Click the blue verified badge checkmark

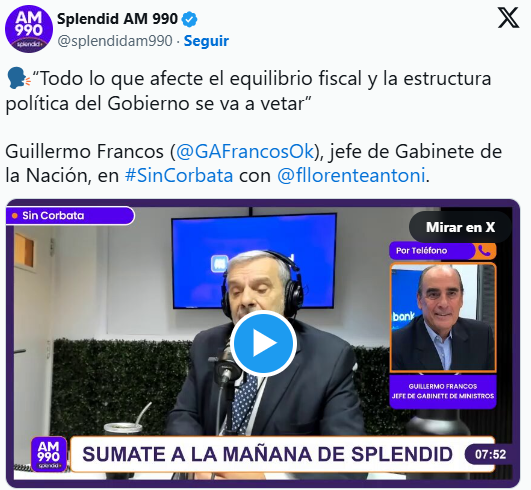click(x=190, y=19)
